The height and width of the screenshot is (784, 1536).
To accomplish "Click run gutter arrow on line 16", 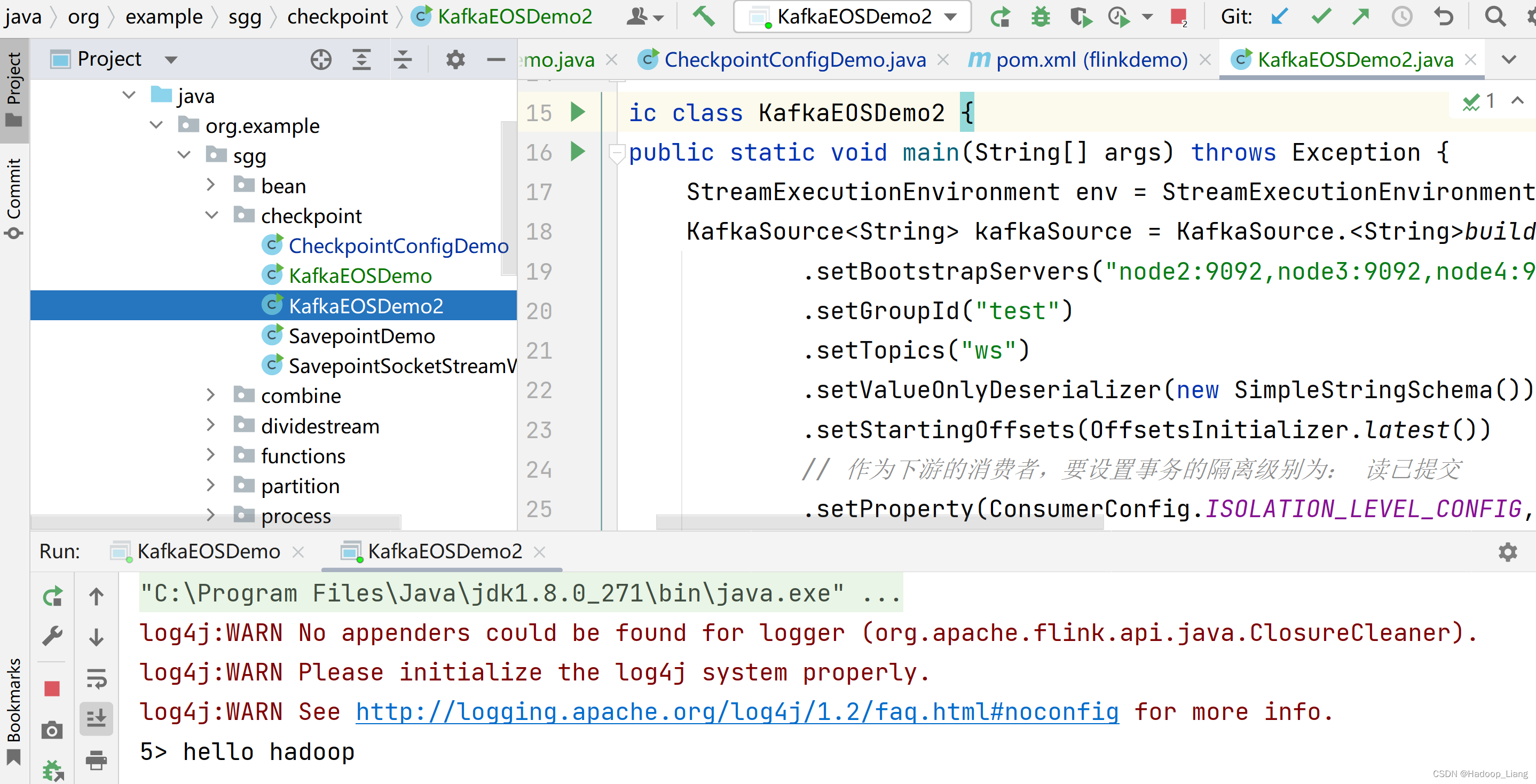I will click(x=577, y=152).
